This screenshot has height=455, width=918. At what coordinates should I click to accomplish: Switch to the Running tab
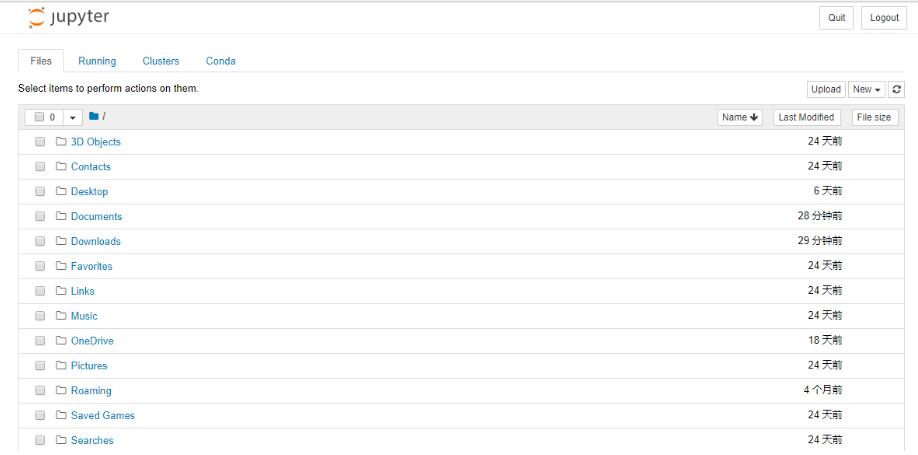pyautogui.click(x=97, y=61)
